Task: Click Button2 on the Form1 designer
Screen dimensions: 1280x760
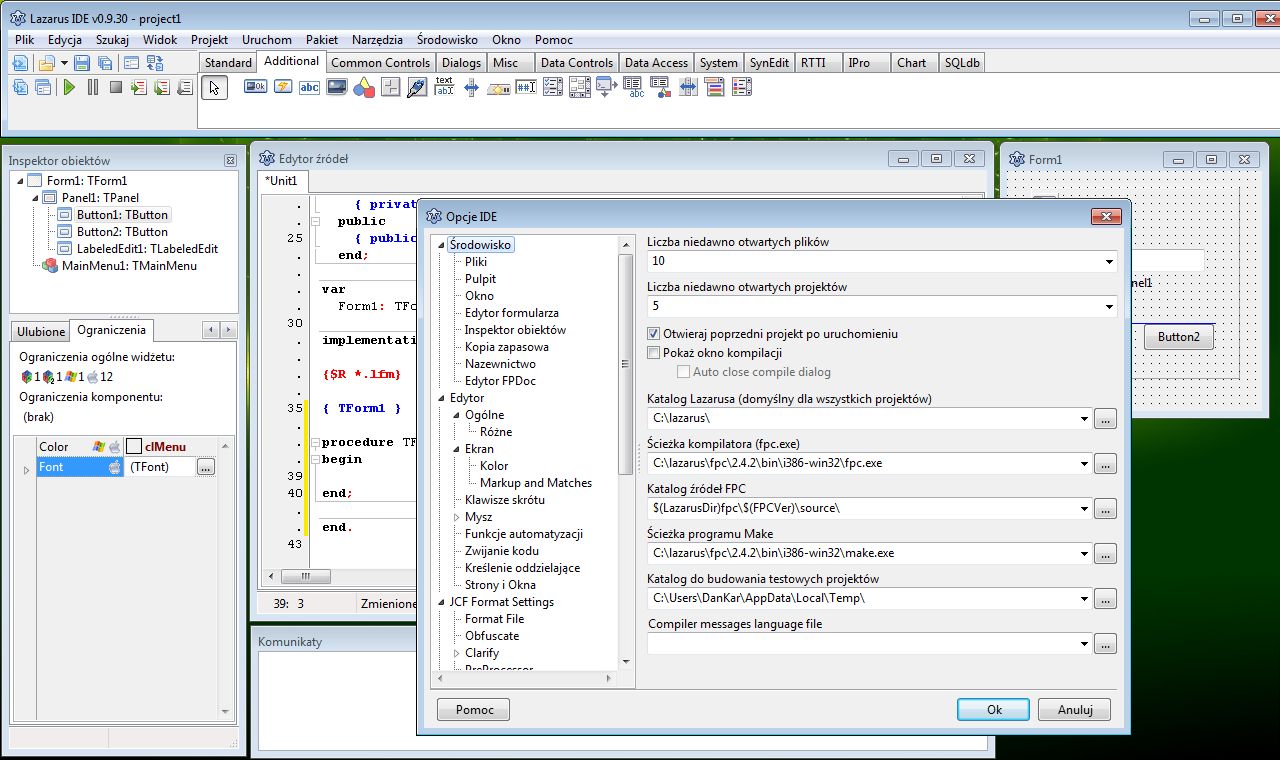Action: (x=1179, y=337)
